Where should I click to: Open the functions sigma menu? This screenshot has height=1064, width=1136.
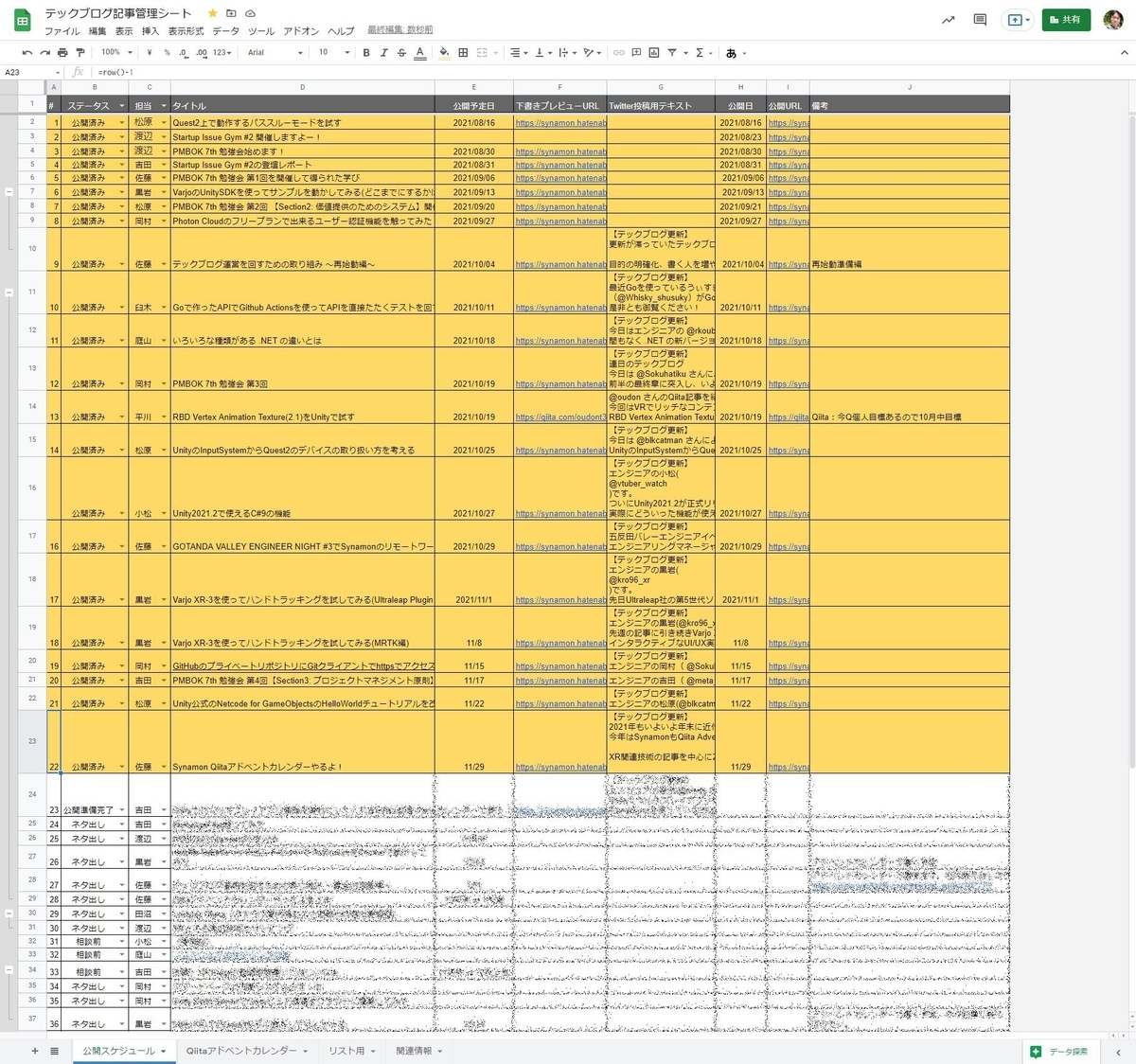pos(701,53)
